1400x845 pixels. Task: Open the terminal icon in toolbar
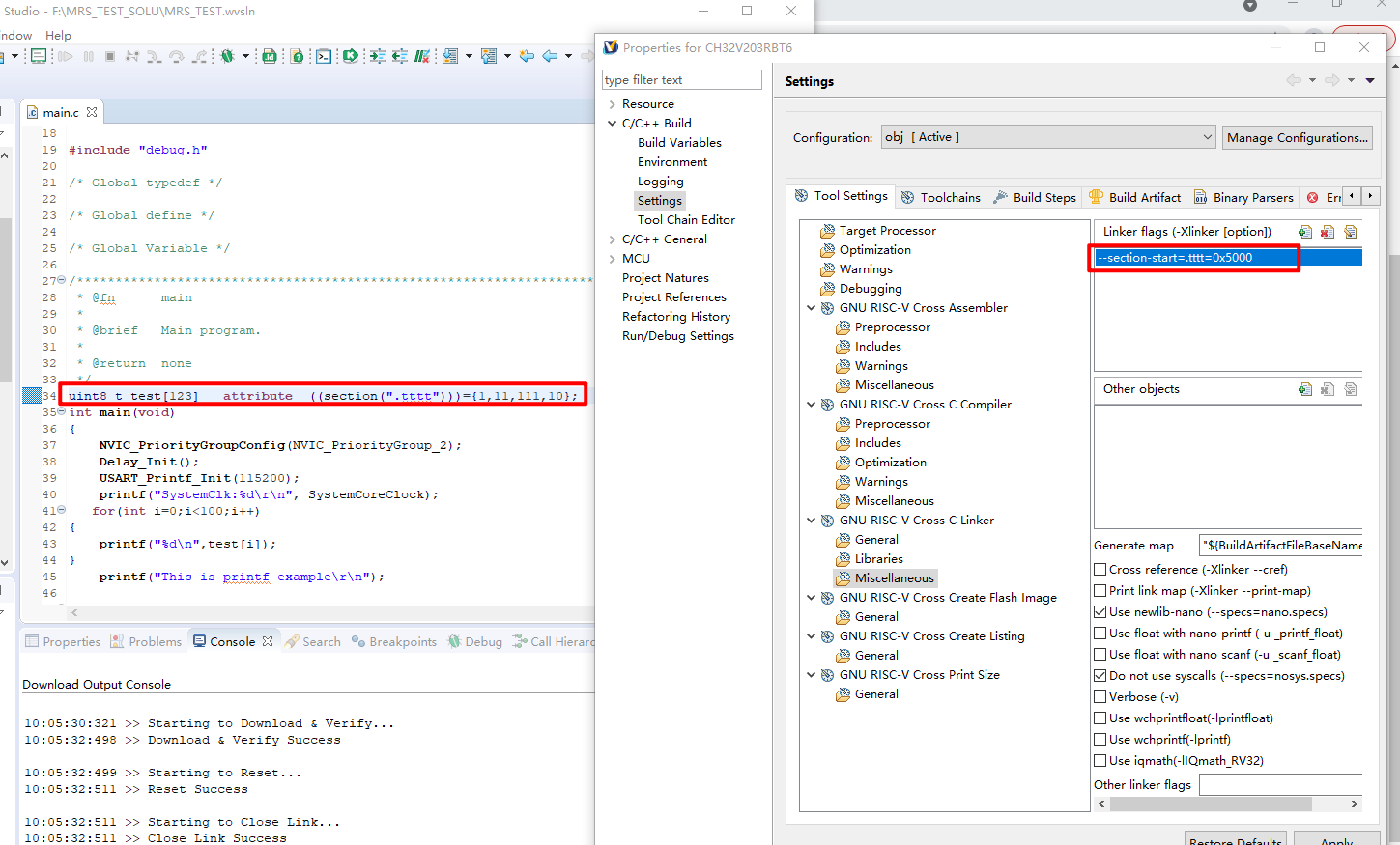pyautogui.click(x=324, y=57)
